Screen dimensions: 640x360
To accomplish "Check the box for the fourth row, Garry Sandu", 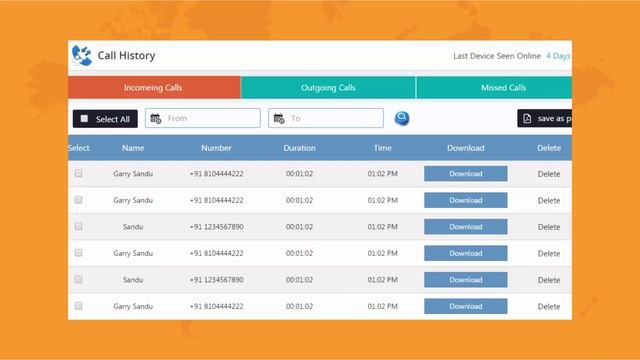I will (x=78, y=253).
